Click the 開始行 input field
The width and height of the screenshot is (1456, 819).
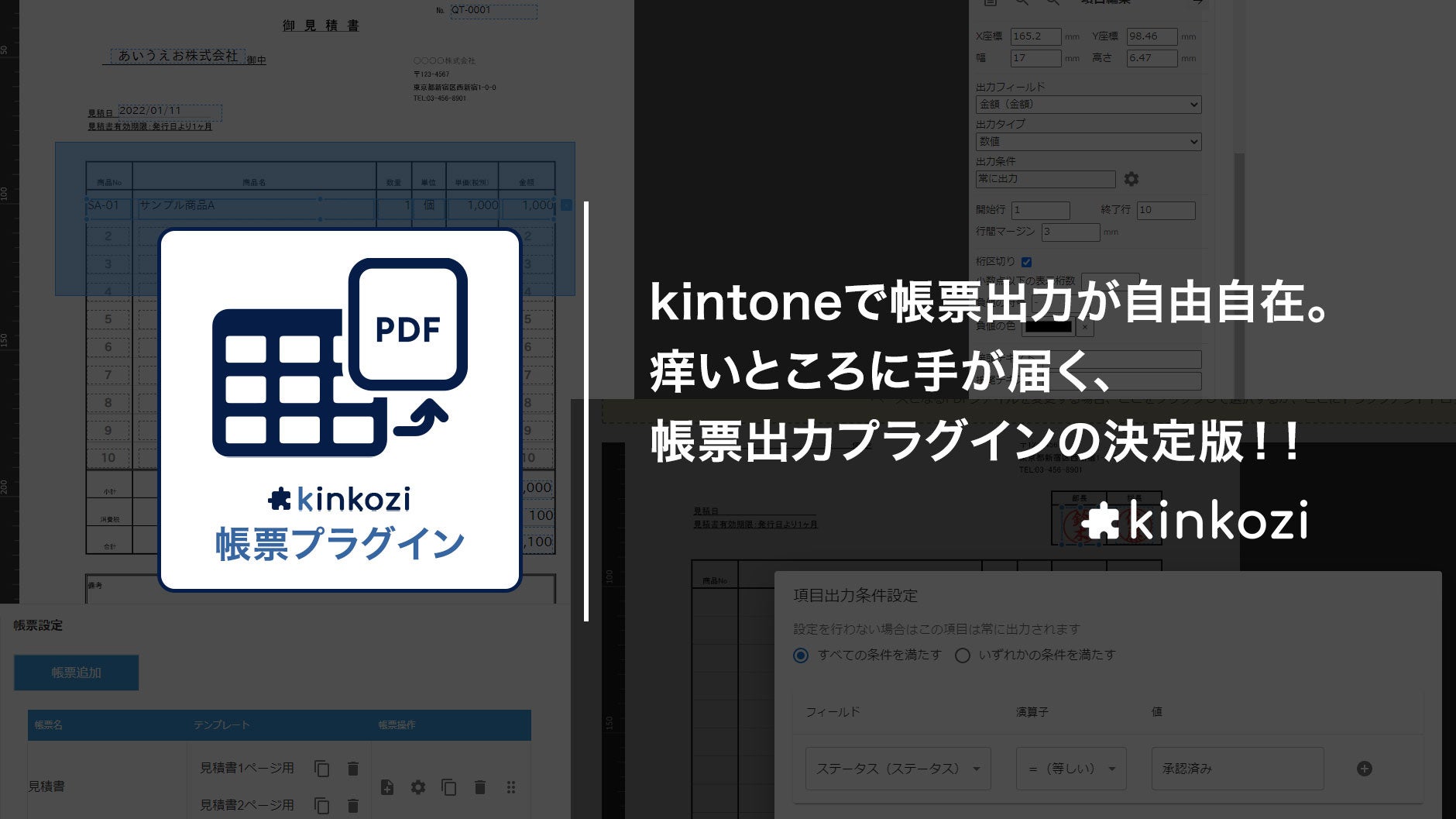tap(1040, 210)
